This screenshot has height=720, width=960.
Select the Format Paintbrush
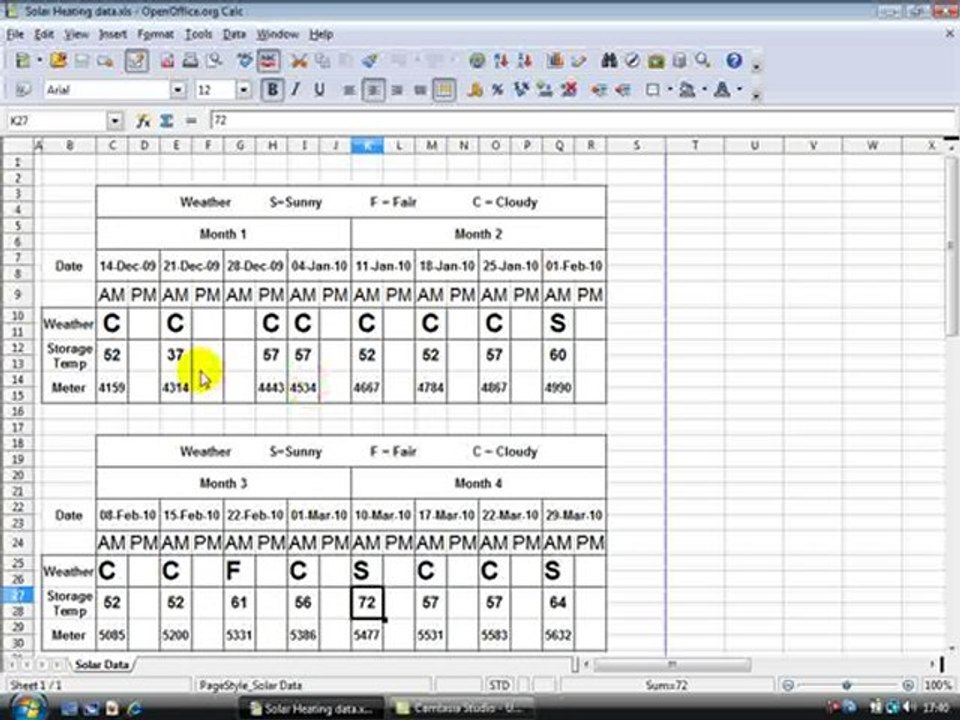[369, 60]
